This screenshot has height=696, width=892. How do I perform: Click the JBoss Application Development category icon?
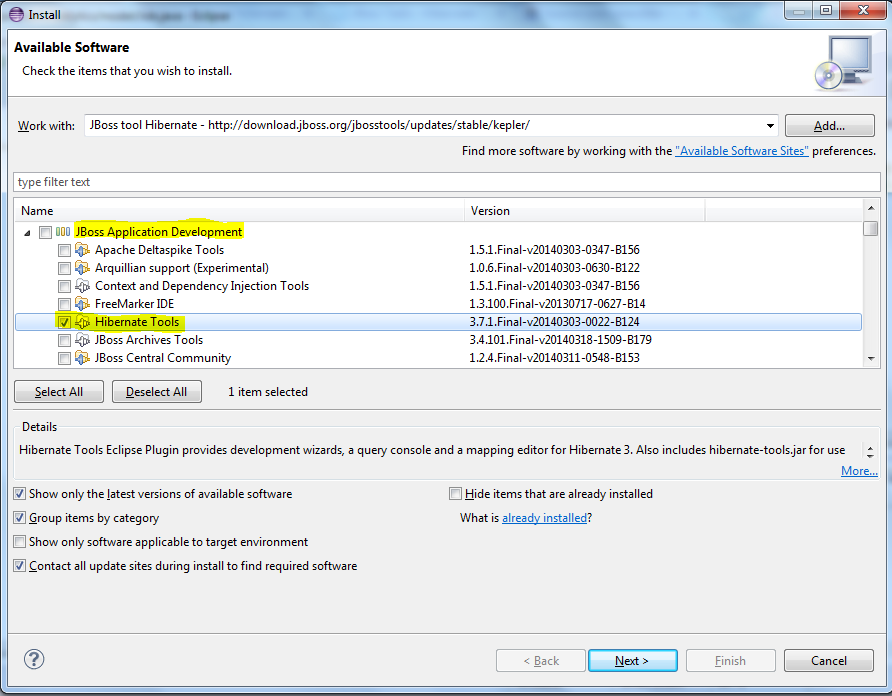coord(64,231)
